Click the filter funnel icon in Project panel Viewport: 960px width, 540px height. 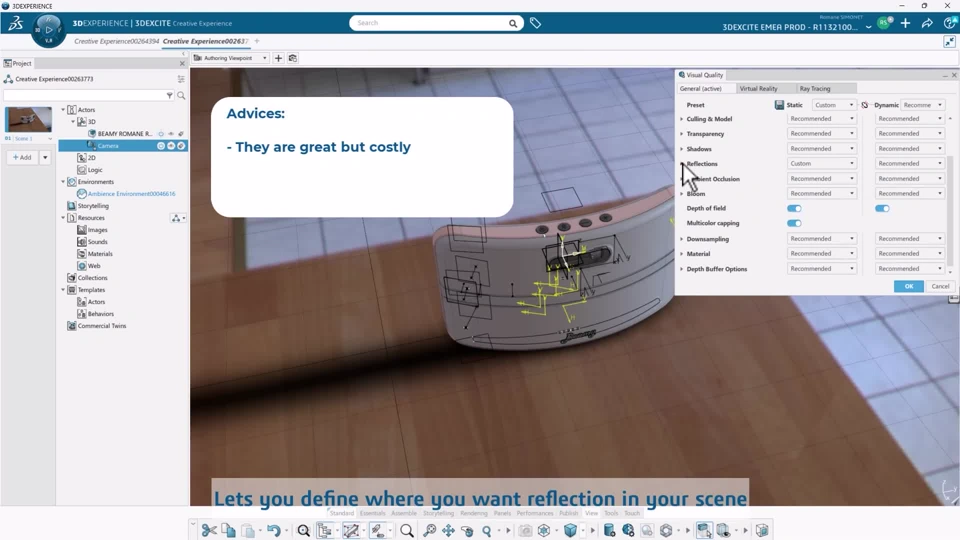[169, 96]
